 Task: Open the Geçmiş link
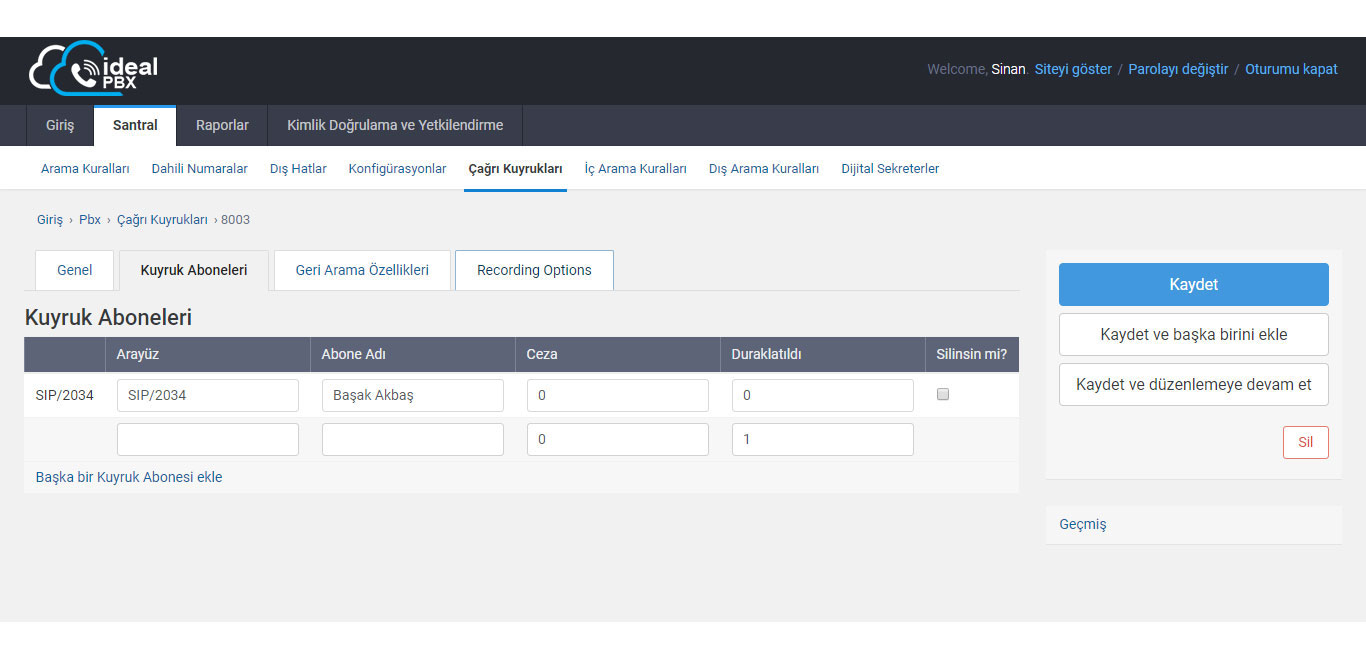tap(1083, 524)
